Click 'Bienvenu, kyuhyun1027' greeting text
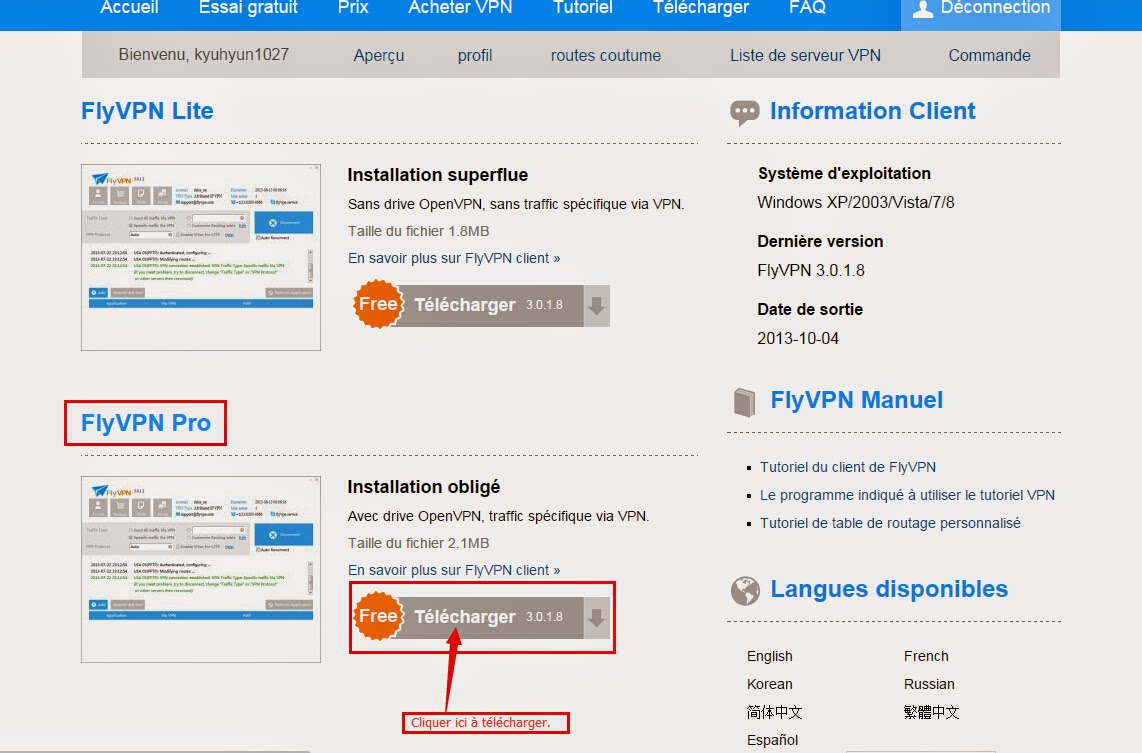1142x753 pixels. [204, 55]
